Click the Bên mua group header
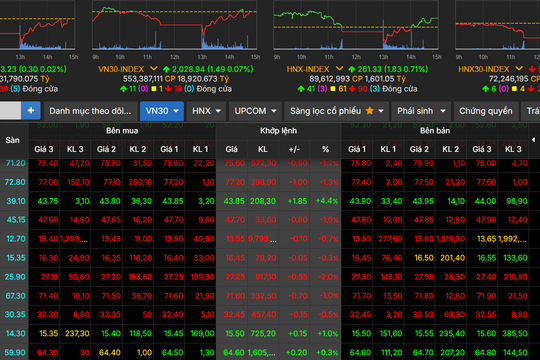The image size is (540, 360). point(122,131)
